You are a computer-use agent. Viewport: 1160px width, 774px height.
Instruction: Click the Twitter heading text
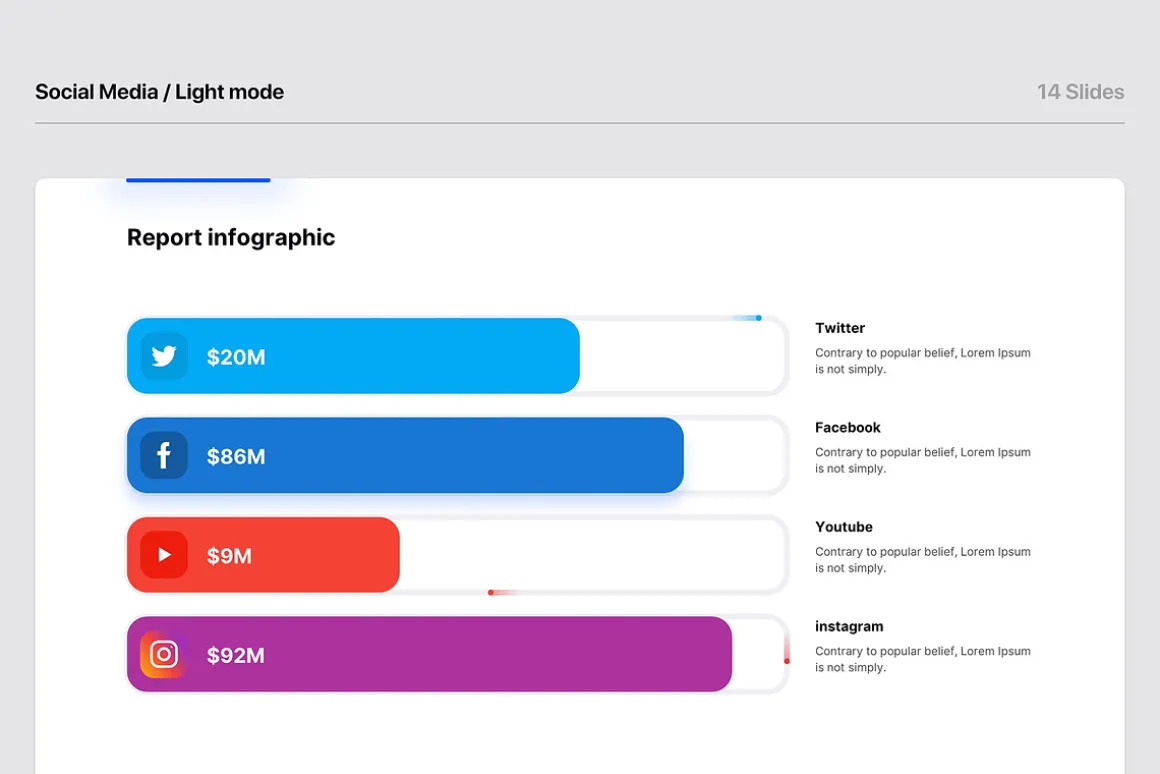[840, 328]
